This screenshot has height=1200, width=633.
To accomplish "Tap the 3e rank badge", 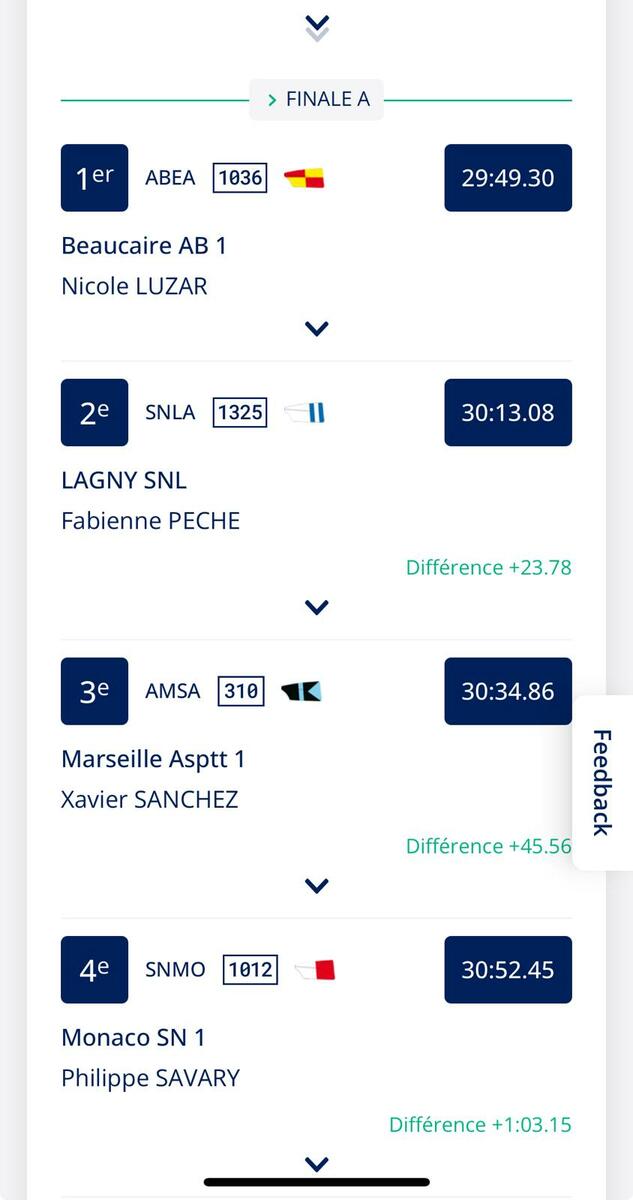I will (94, 691).
